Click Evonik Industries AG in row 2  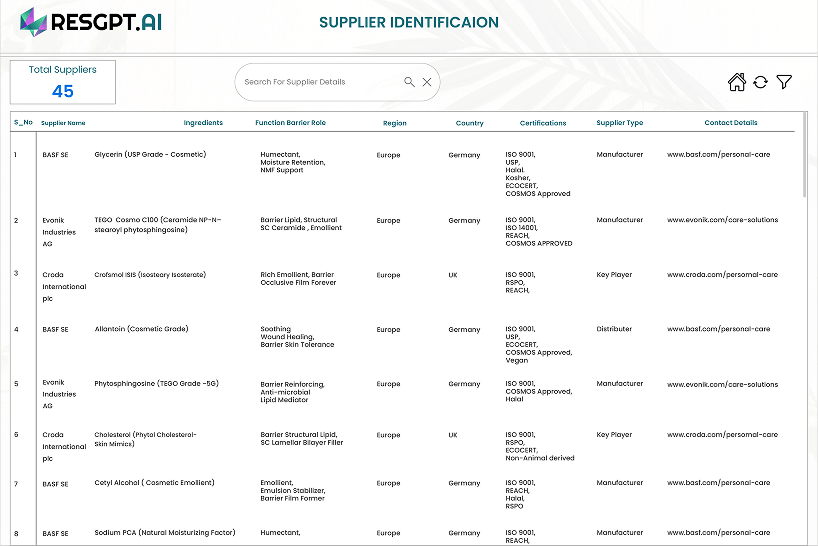59,232
